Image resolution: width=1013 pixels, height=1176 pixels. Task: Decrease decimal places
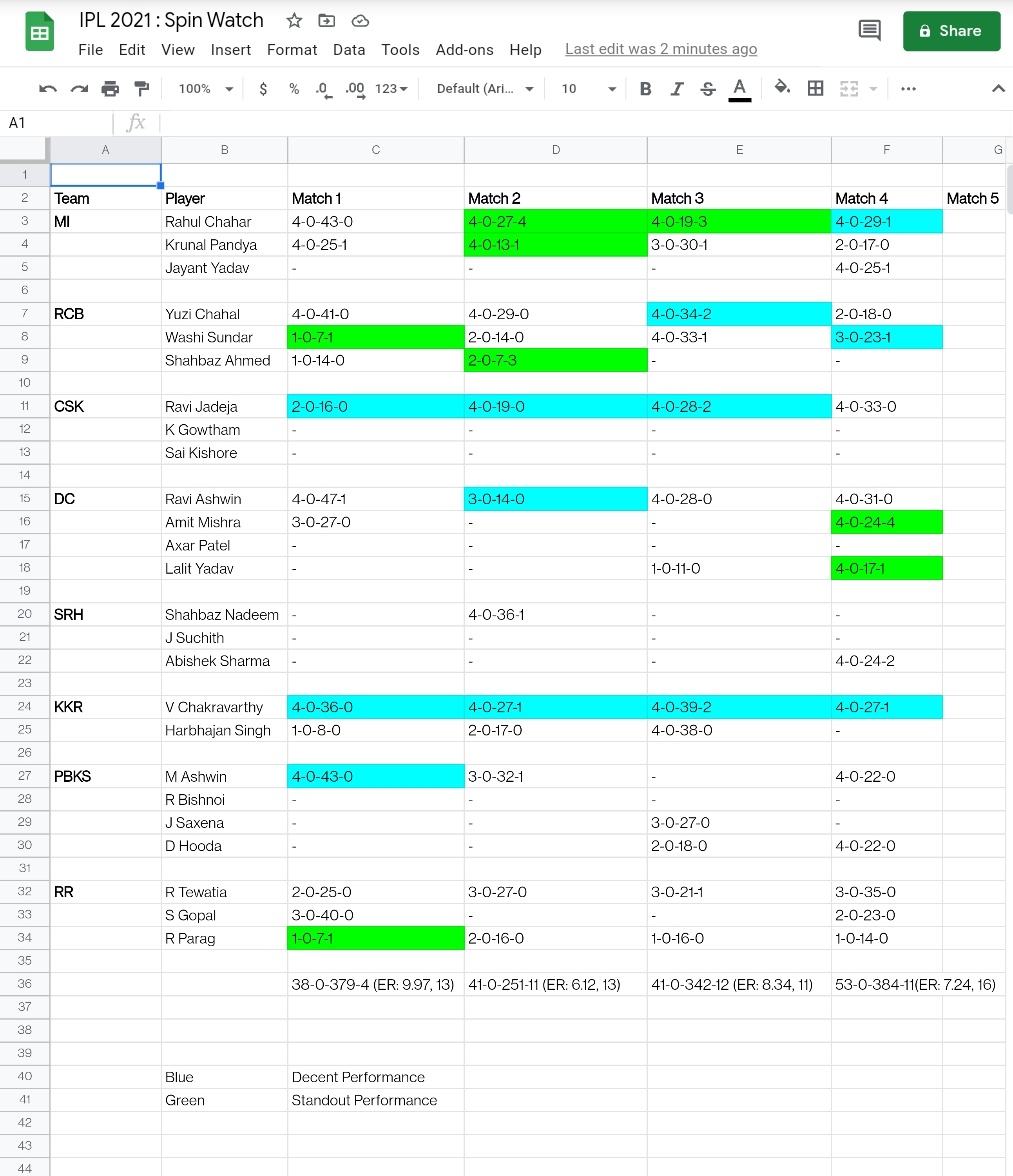coord(322,88)
